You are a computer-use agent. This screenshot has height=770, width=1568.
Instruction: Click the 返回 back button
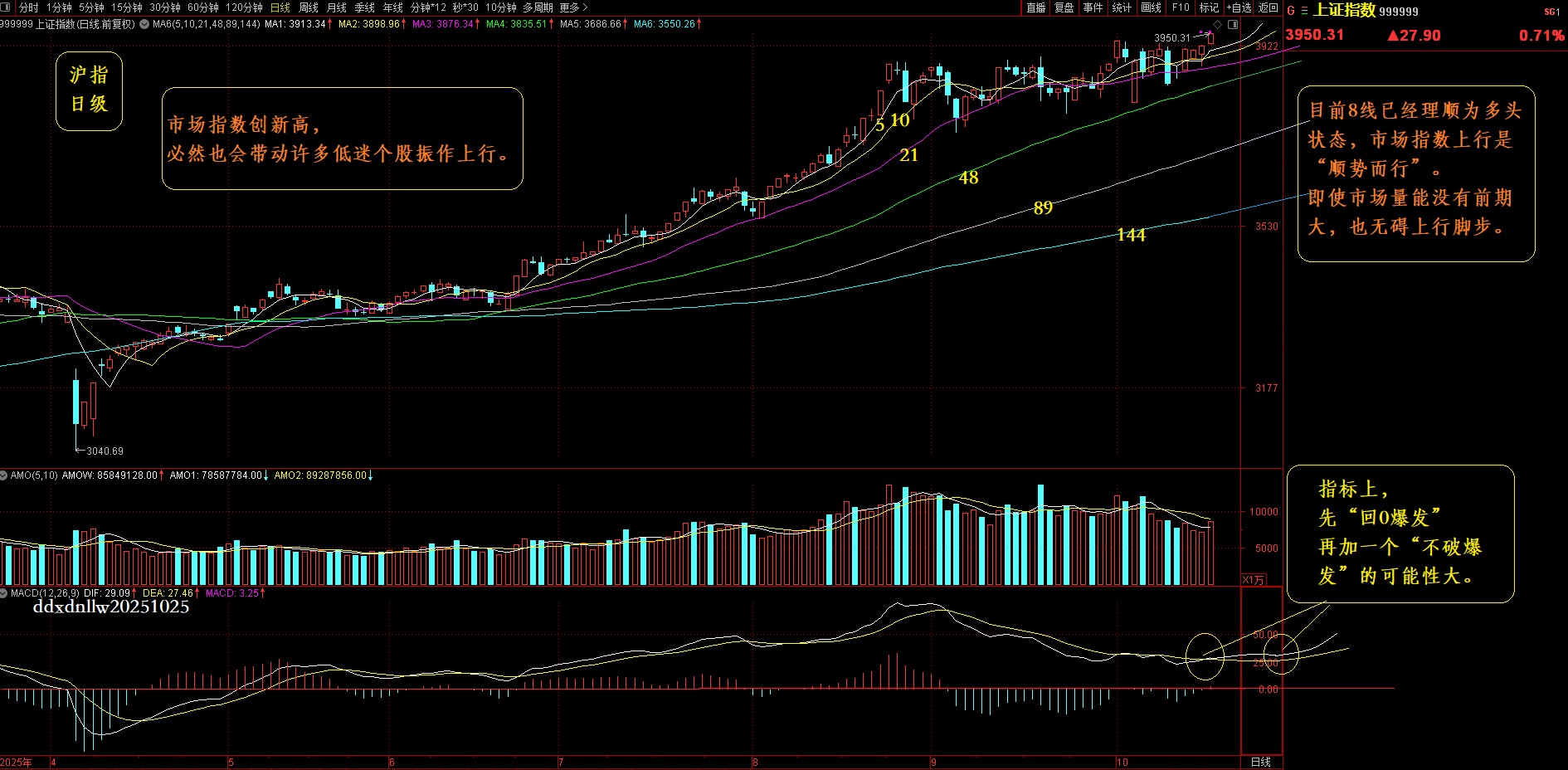tap(1269, 7)
